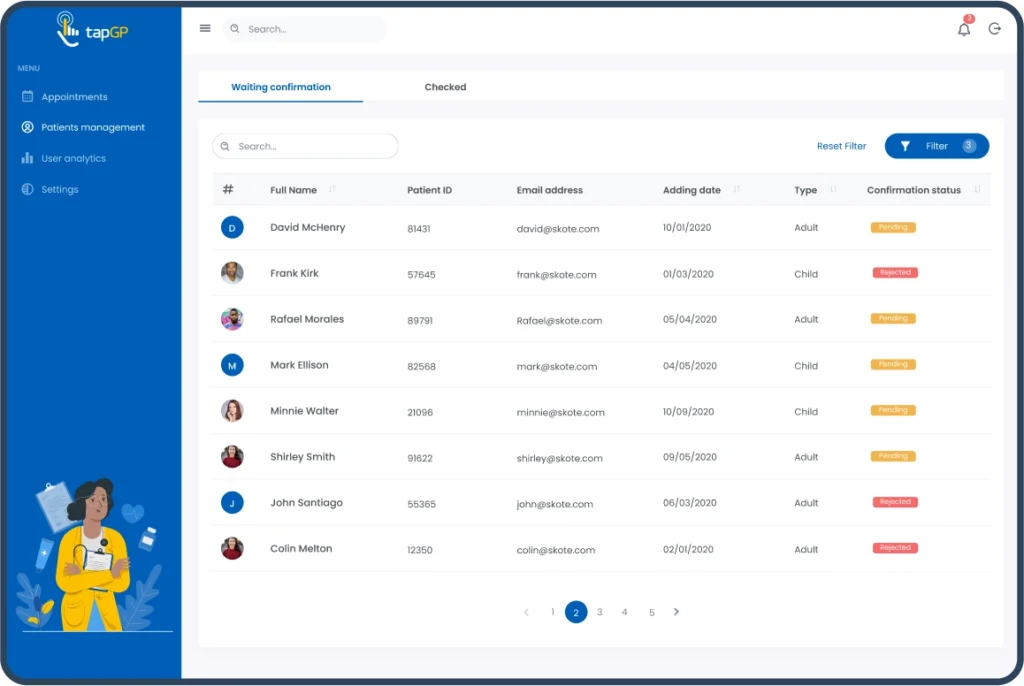Open the notifications bell icon
The width and height of the screenshot is (1024, 686).
964,29
